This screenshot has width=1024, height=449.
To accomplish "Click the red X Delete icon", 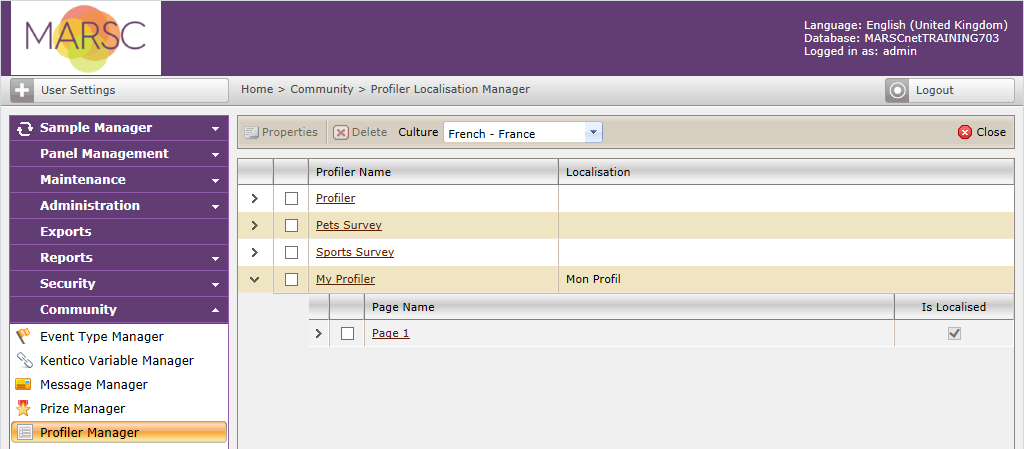I will 341,132.
